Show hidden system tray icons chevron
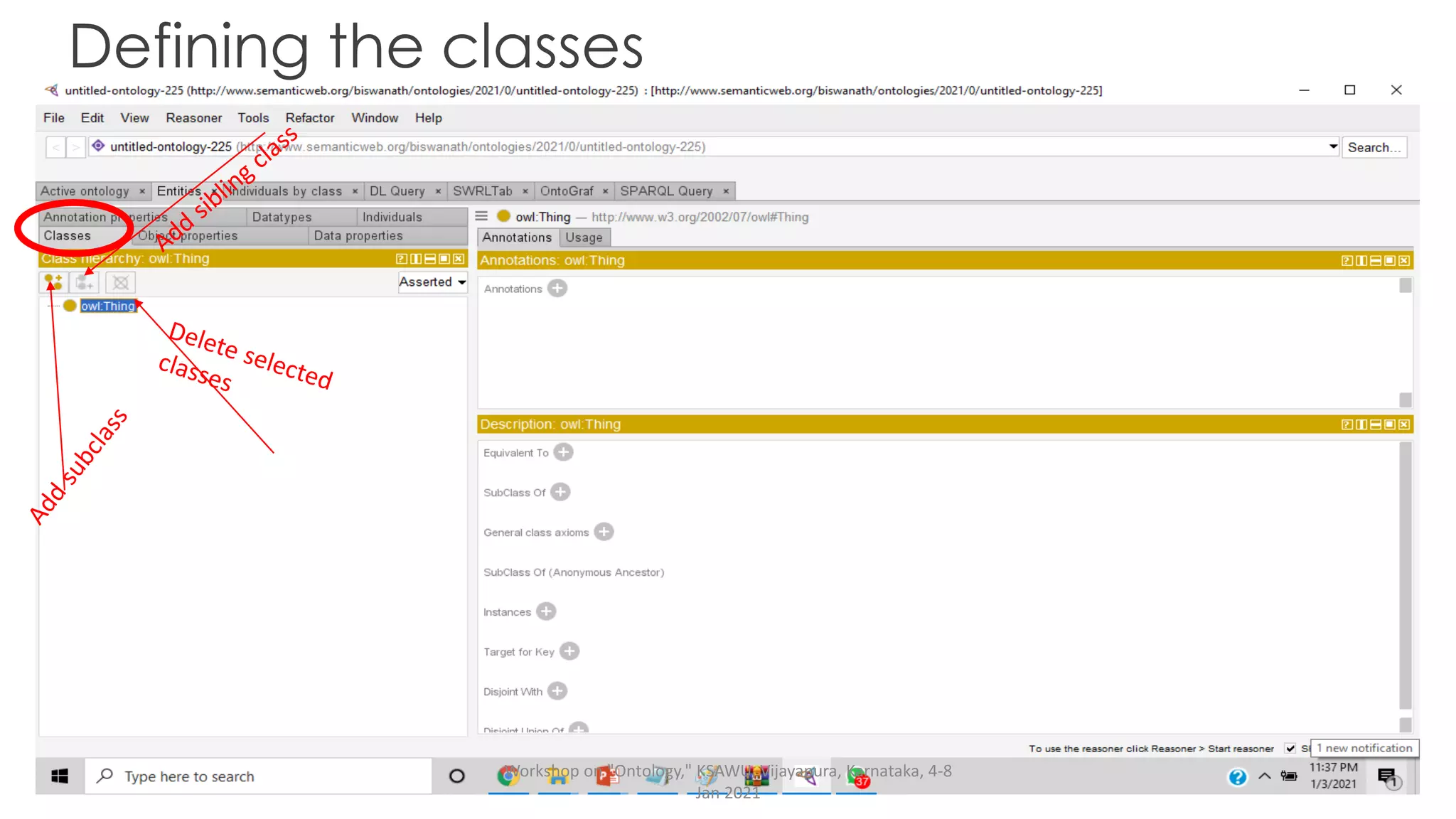1456x819 pixels. (x=1265, y=776)
